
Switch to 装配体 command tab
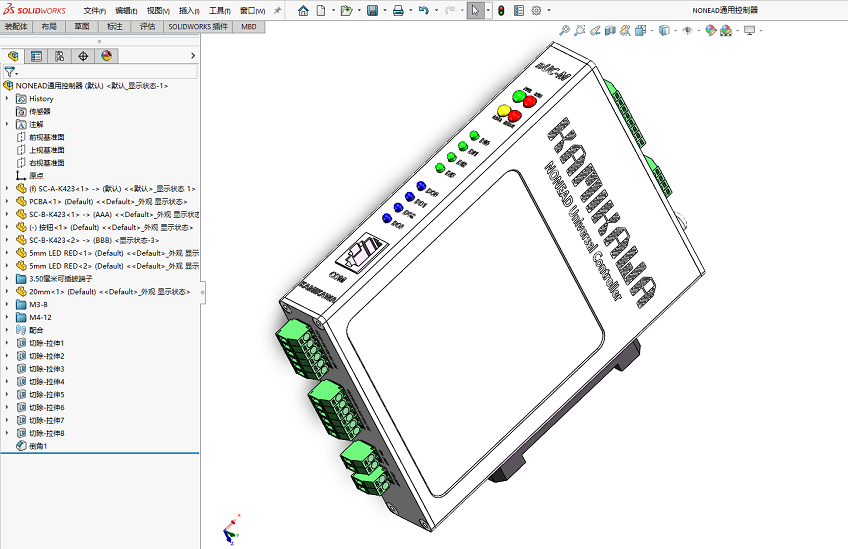tap(16, 27)
